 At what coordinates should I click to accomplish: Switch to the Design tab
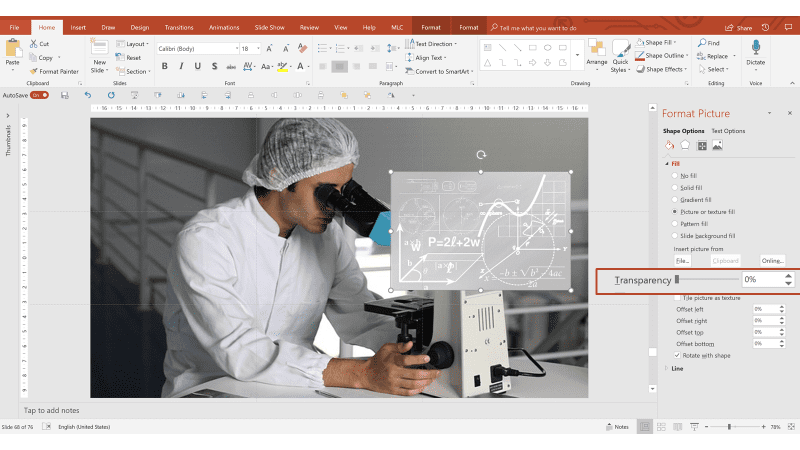click(x=139, y=28)
